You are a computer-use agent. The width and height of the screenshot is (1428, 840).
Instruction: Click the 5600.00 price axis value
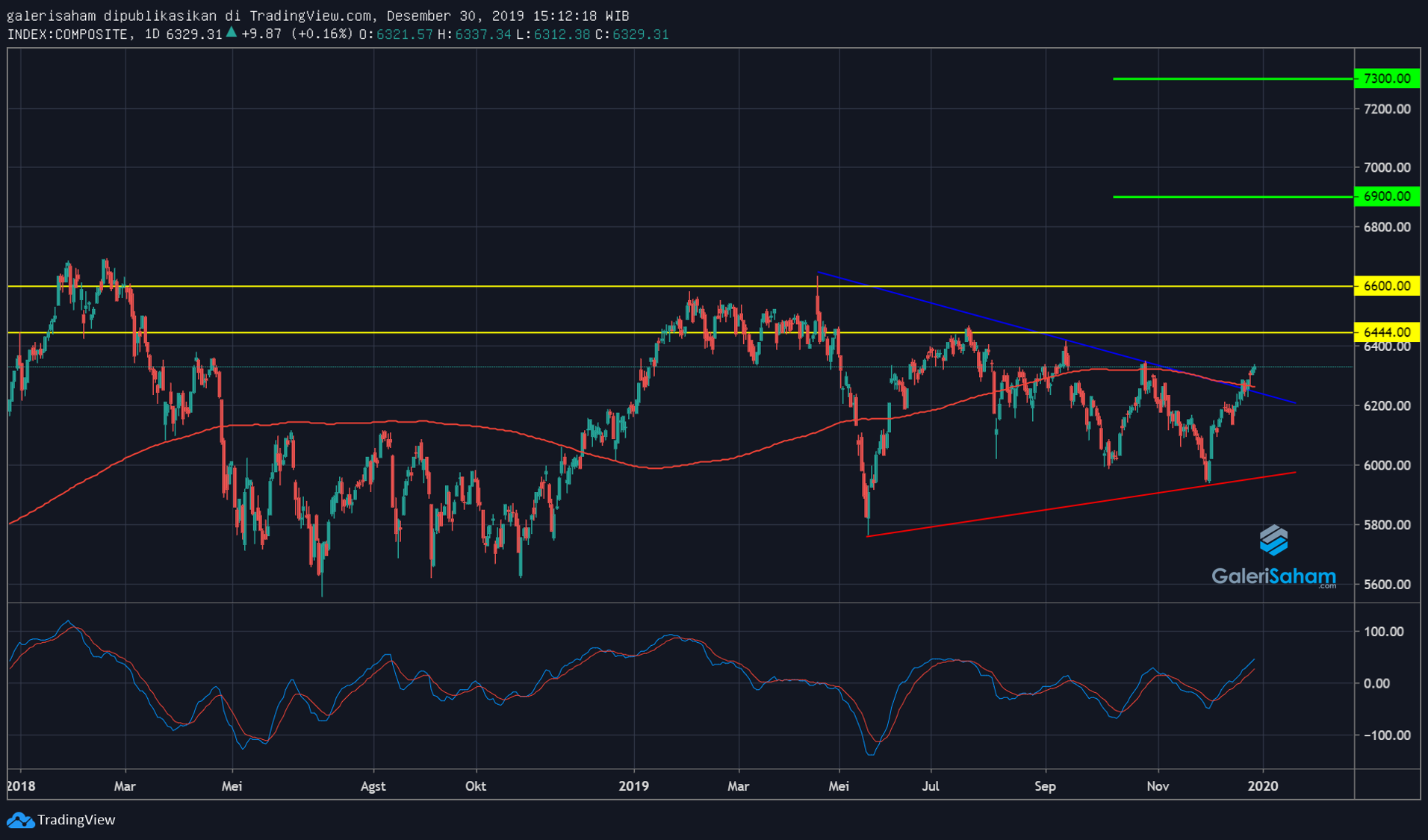click(1387, 585)
